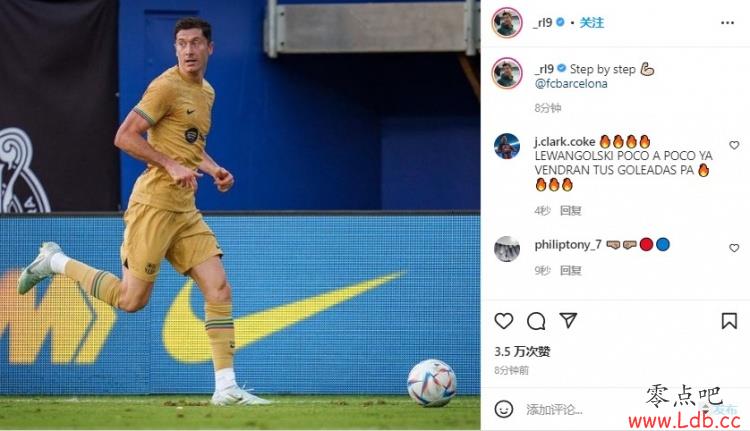
Task: Open j.clark.coke's avatar
Action: point(507,146)
